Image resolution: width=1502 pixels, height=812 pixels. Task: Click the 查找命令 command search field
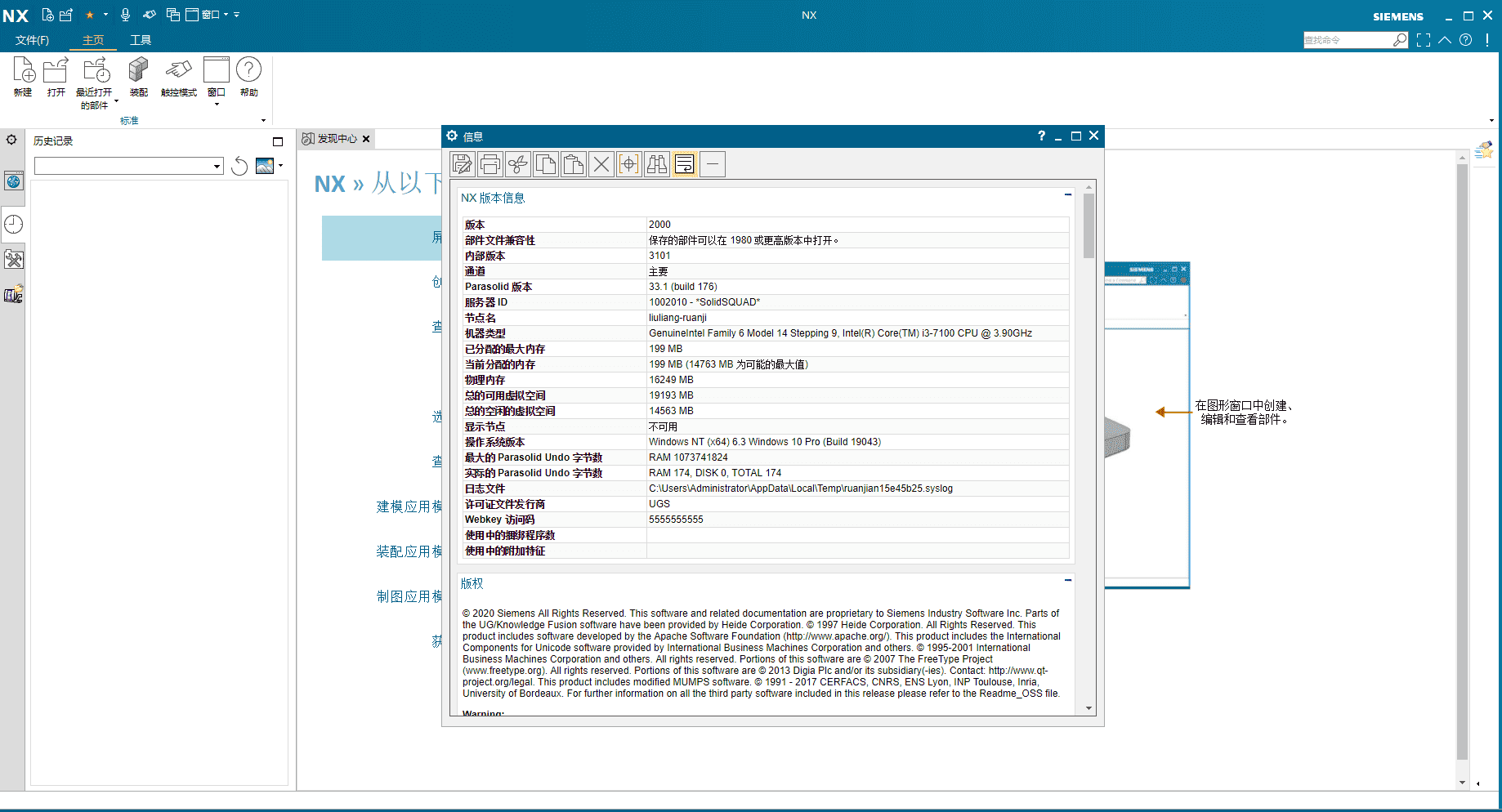pos(1348,40)
